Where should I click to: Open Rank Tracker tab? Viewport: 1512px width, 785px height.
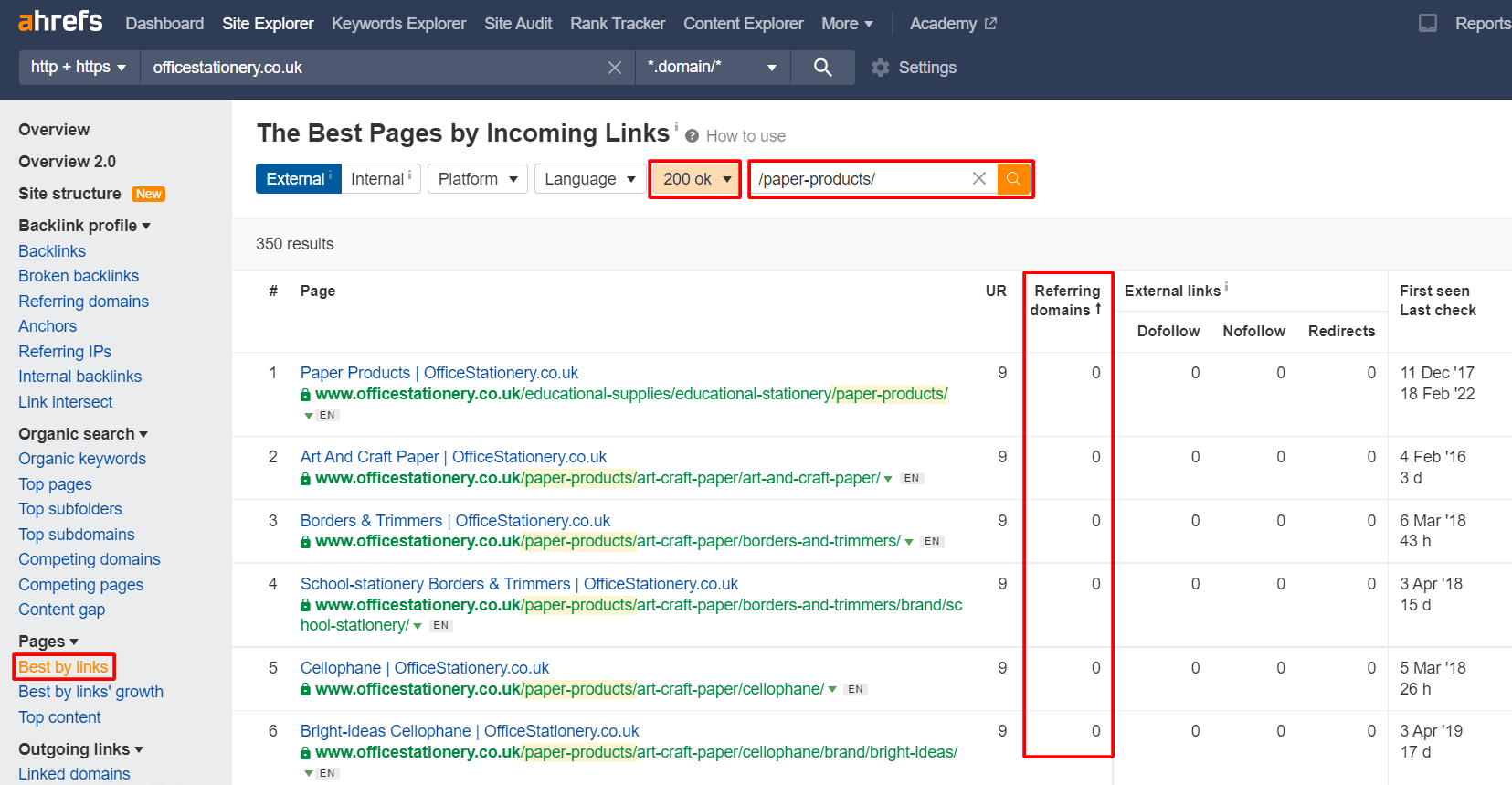tap(618, 24)
